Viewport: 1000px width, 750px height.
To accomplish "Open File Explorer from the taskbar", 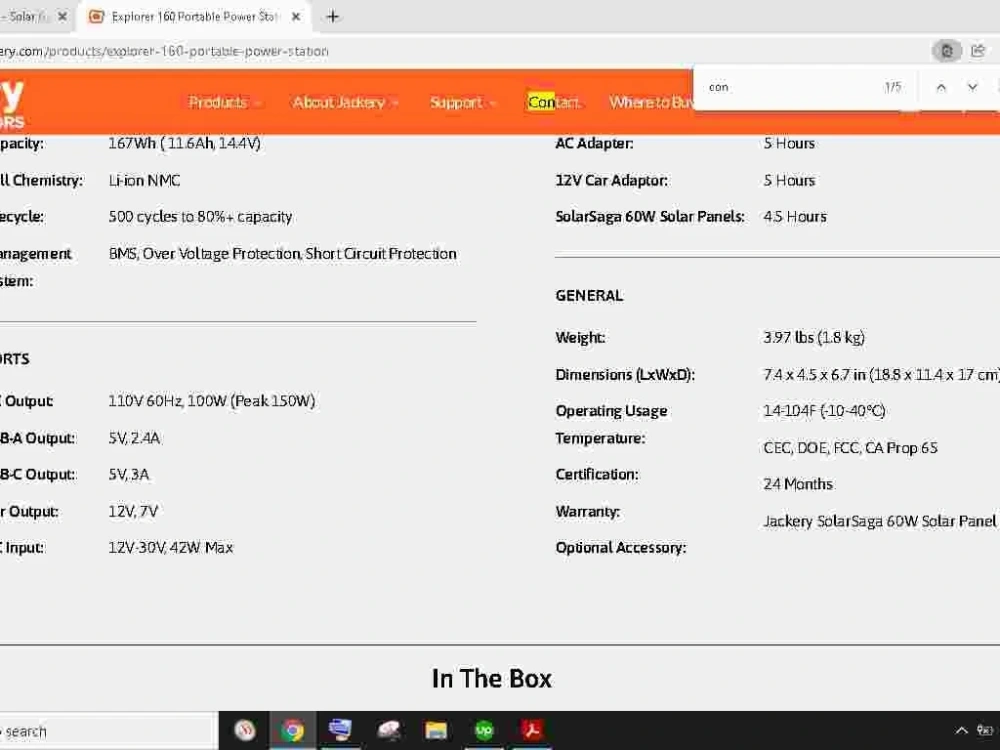I will [x=436, y=730].
